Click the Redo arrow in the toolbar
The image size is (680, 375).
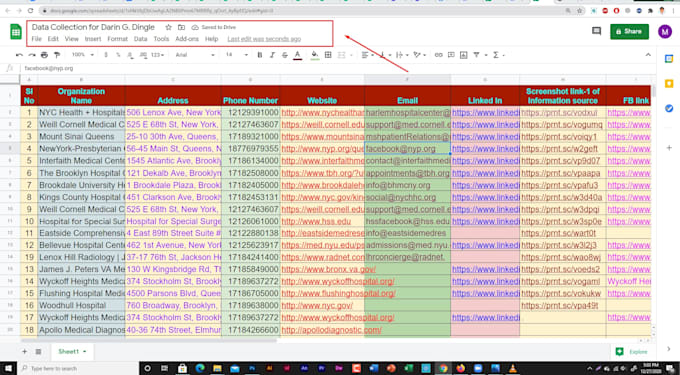coord(32,55)
